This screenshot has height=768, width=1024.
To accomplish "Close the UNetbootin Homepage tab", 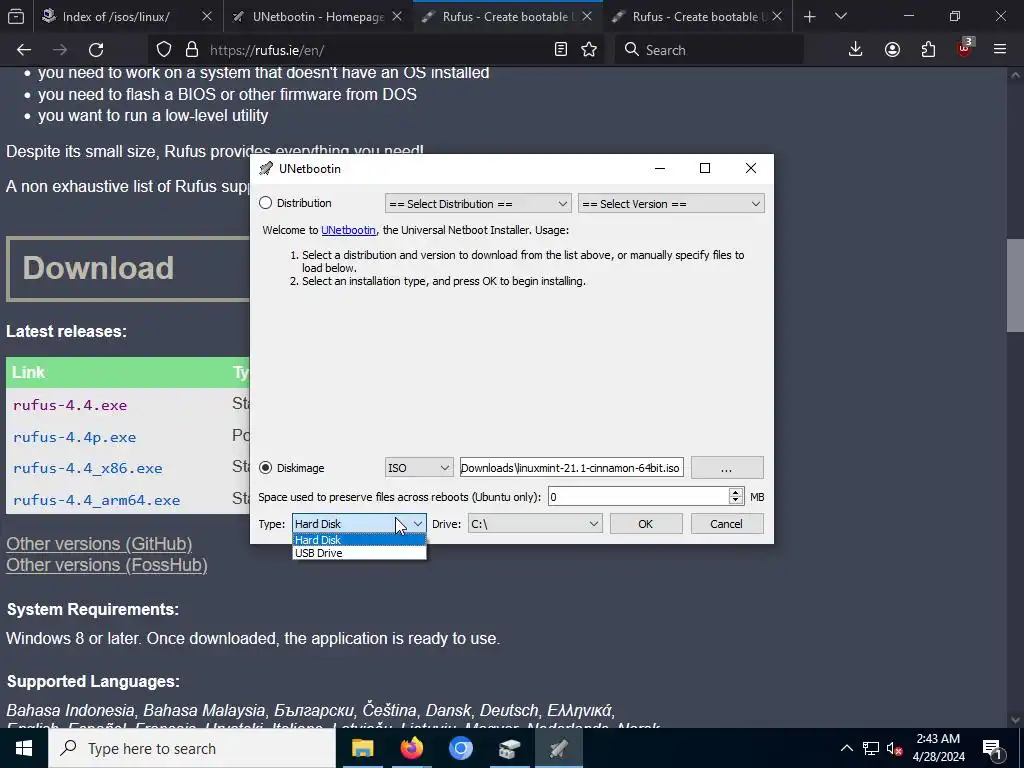I will tap(396, 16).
